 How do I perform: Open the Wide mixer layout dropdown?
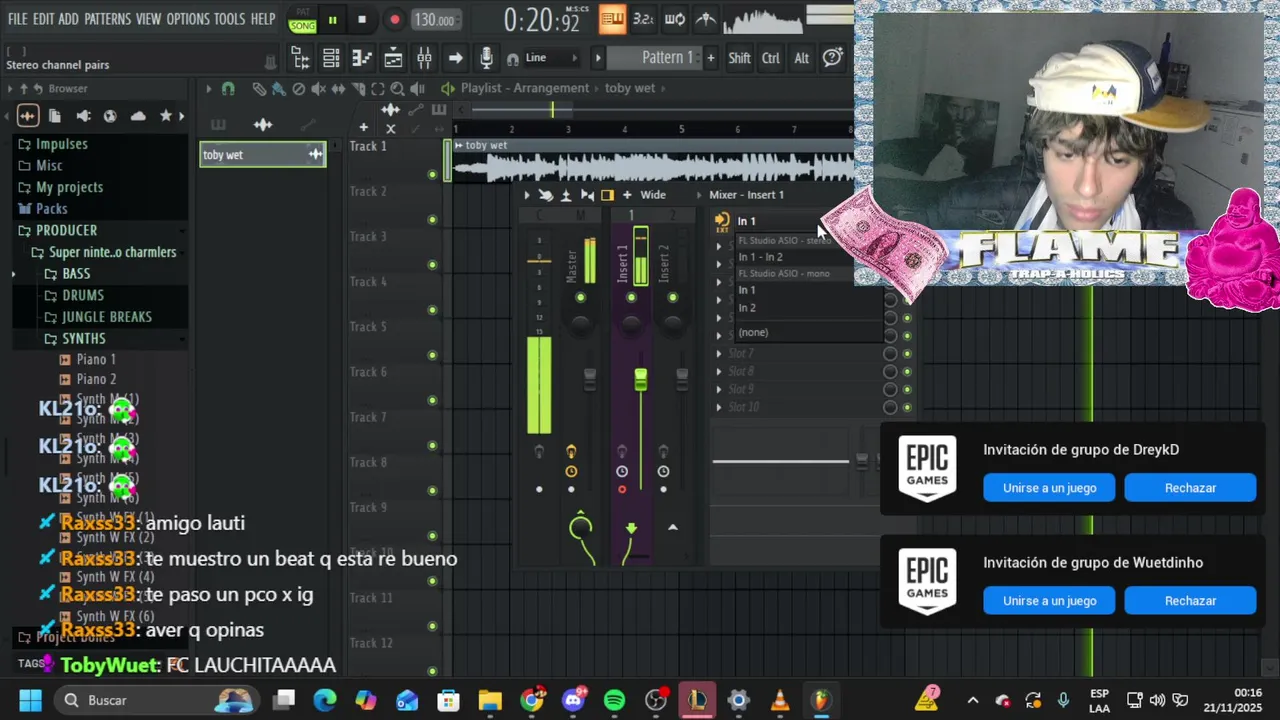point(653,195)
